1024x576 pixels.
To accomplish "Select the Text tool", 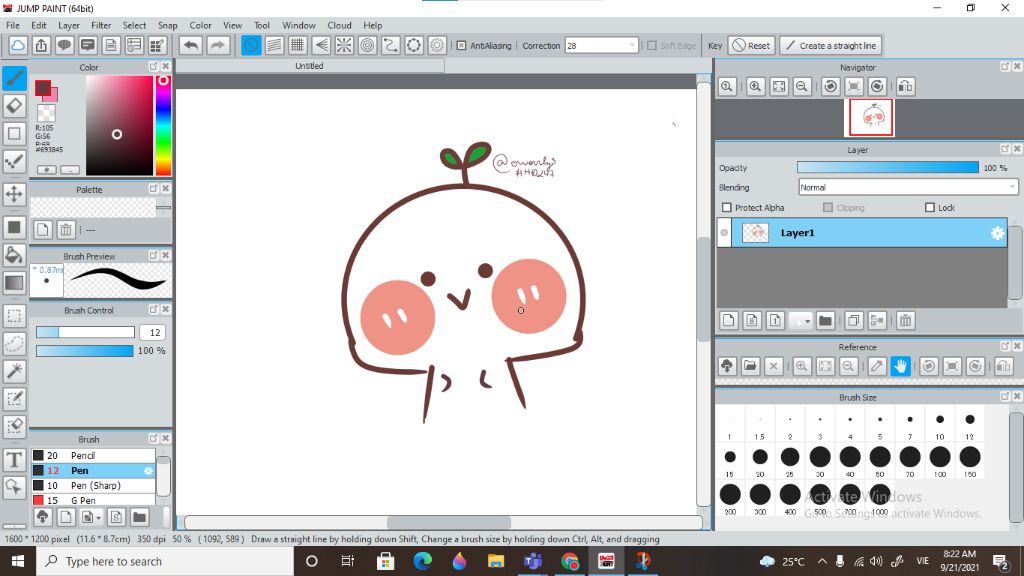I will [14, 460].
